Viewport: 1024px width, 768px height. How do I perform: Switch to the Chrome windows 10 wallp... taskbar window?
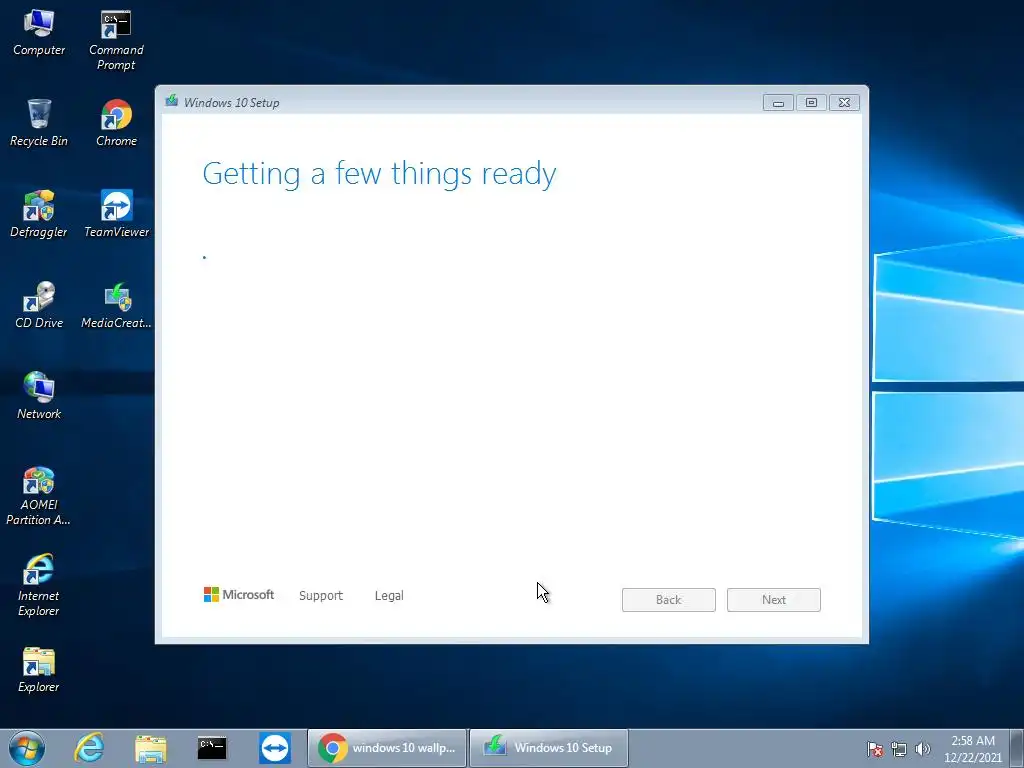pyautogui.click(x=387, y=748)
